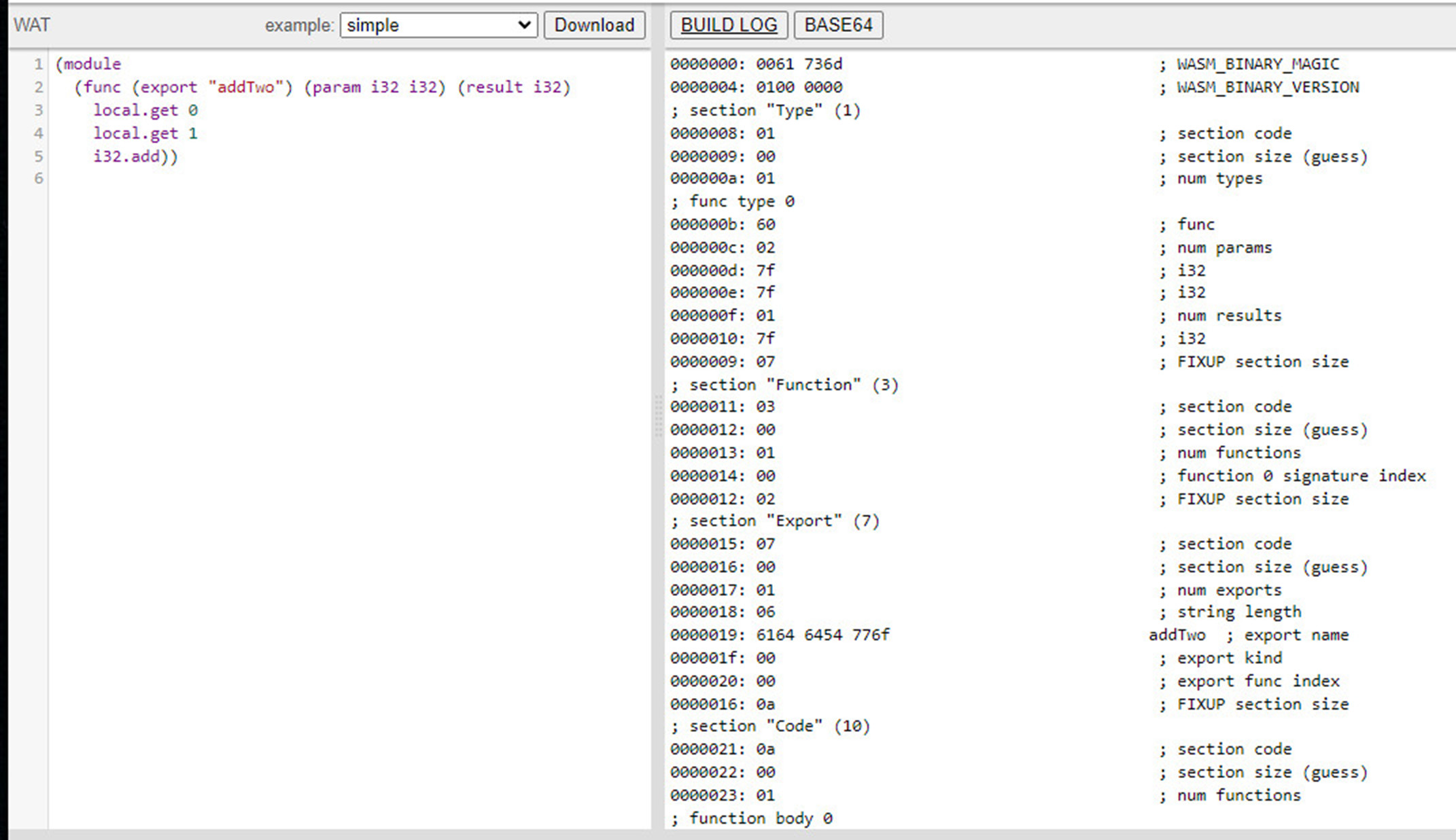This screenshot has height=840, width=1456.
Task: Click line number 1 in the gutter
Action: tap(39, 65)
